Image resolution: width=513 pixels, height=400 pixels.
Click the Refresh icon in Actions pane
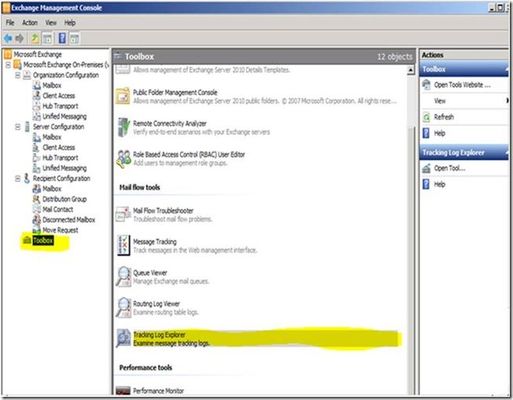pyautogui.click(x=426, y=117)
